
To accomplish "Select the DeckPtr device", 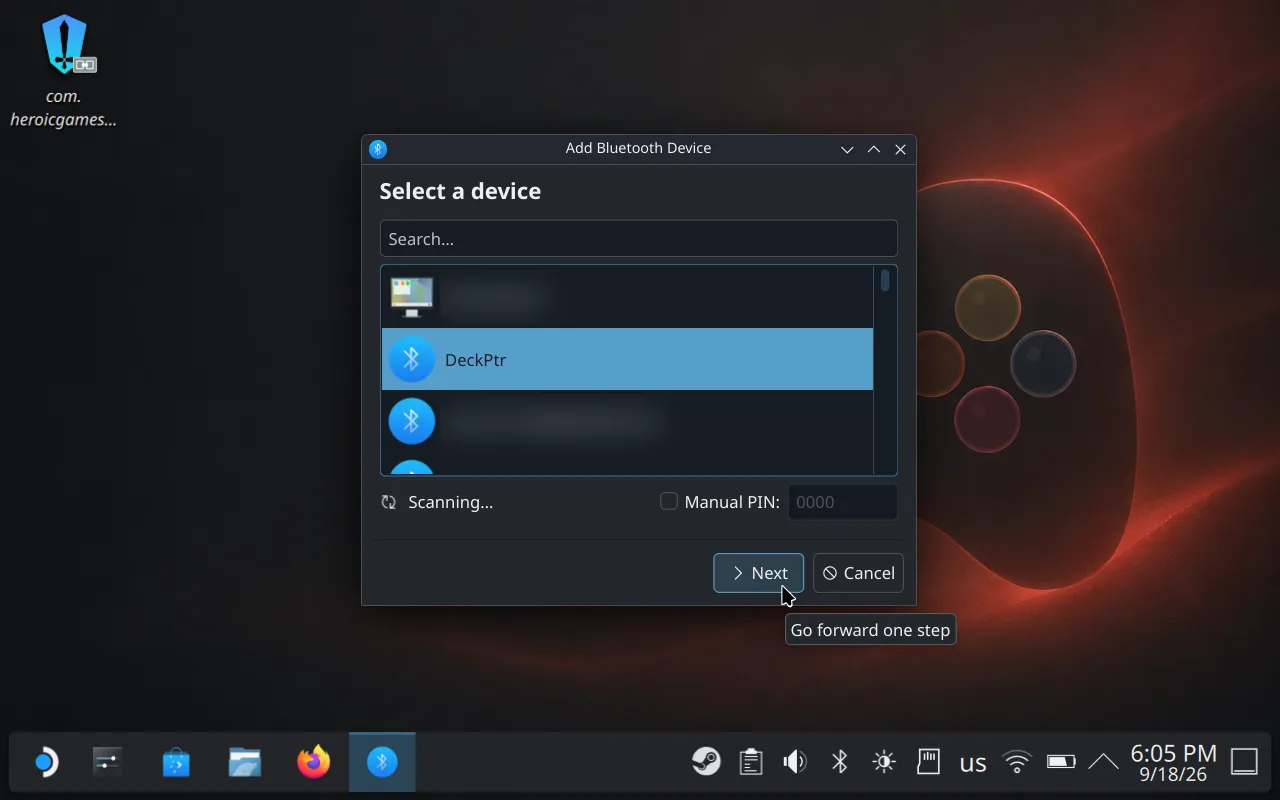I will [x=627, y=360].
